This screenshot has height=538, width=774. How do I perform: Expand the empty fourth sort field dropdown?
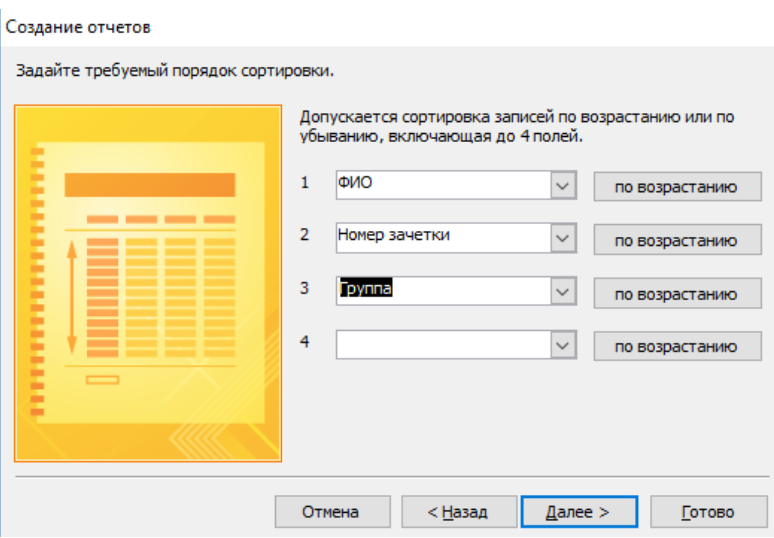[x=563, y=345]
